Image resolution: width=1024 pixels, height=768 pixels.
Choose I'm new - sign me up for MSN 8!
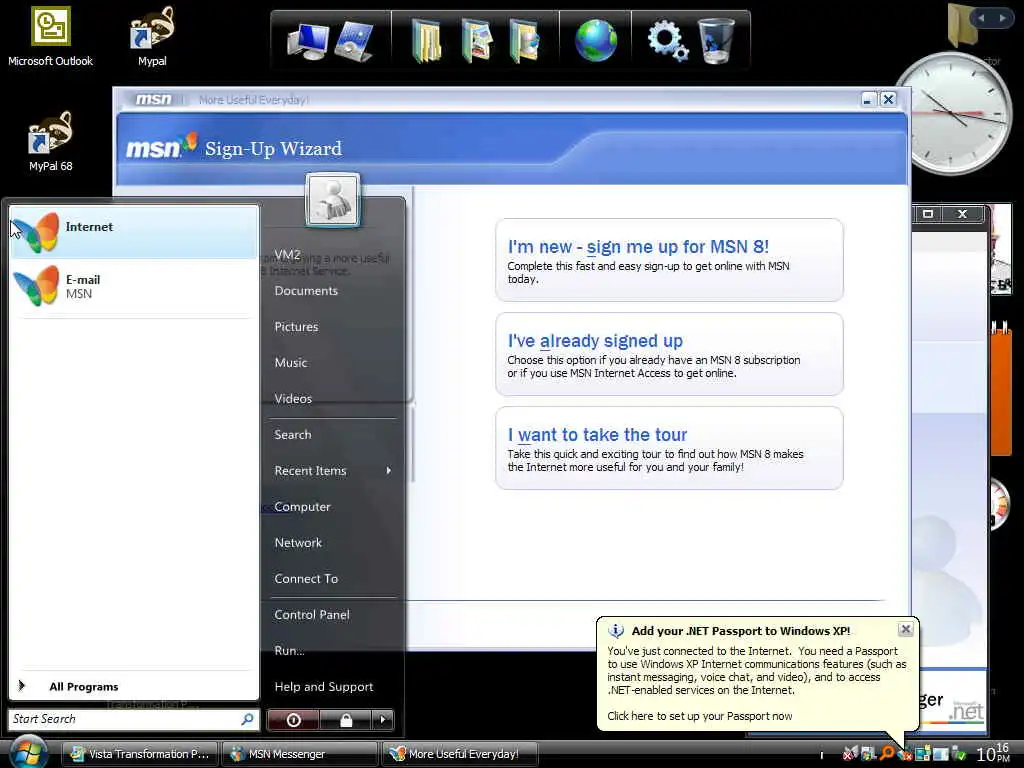[x=669, y=260]
